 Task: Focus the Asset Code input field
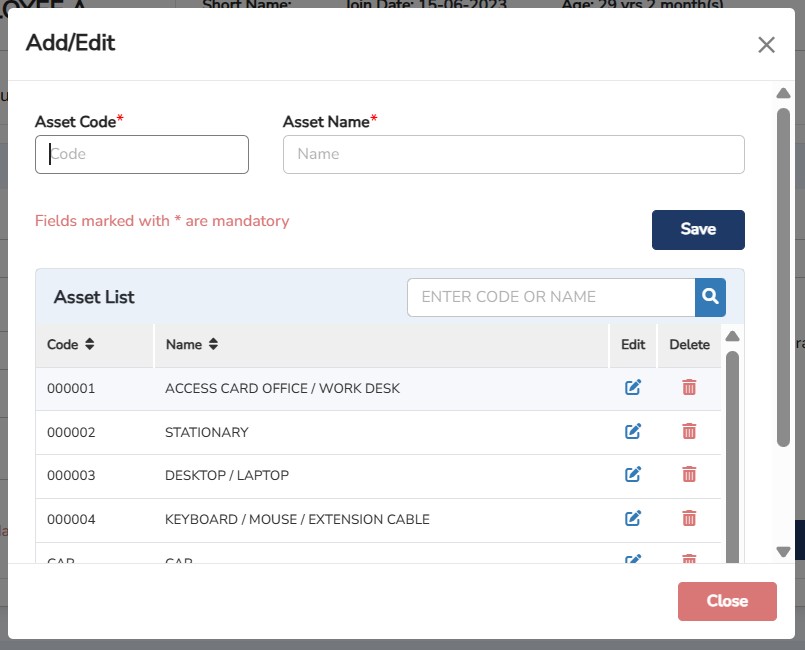[142, 155]
